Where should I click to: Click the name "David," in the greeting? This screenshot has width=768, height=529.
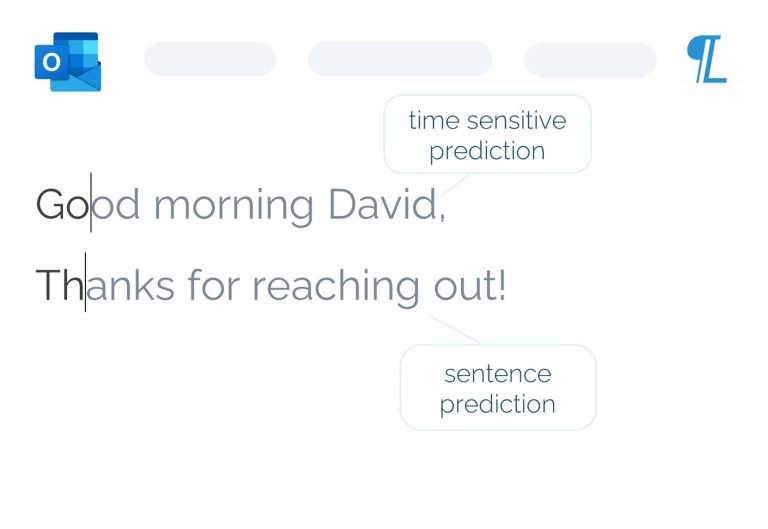coord(386,205)
